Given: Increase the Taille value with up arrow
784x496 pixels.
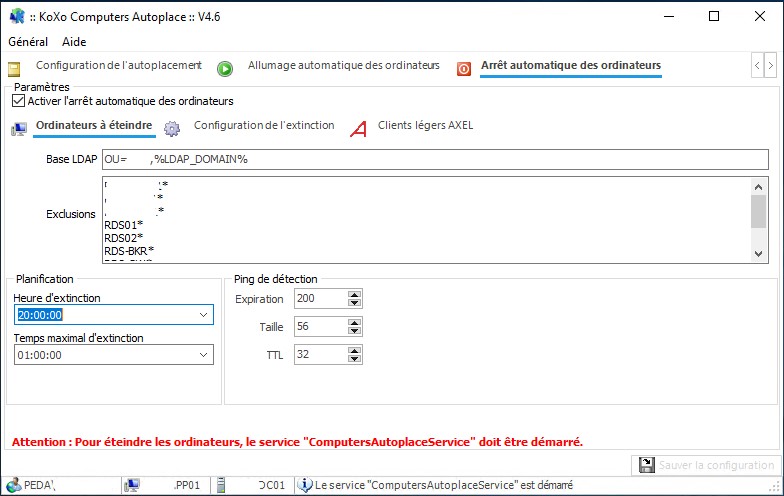Looking at the screenshot, I should point(354,322).
